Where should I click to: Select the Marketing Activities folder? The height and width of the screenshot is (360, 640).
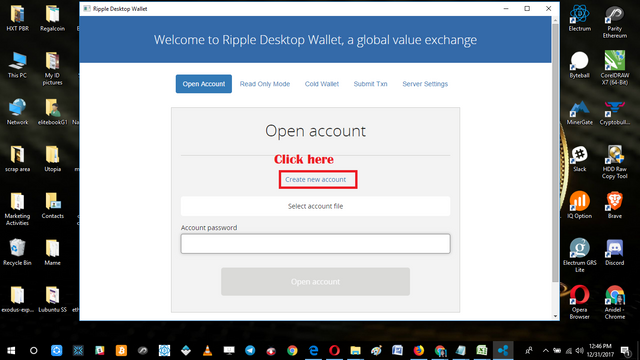click(x=18, y=209)
